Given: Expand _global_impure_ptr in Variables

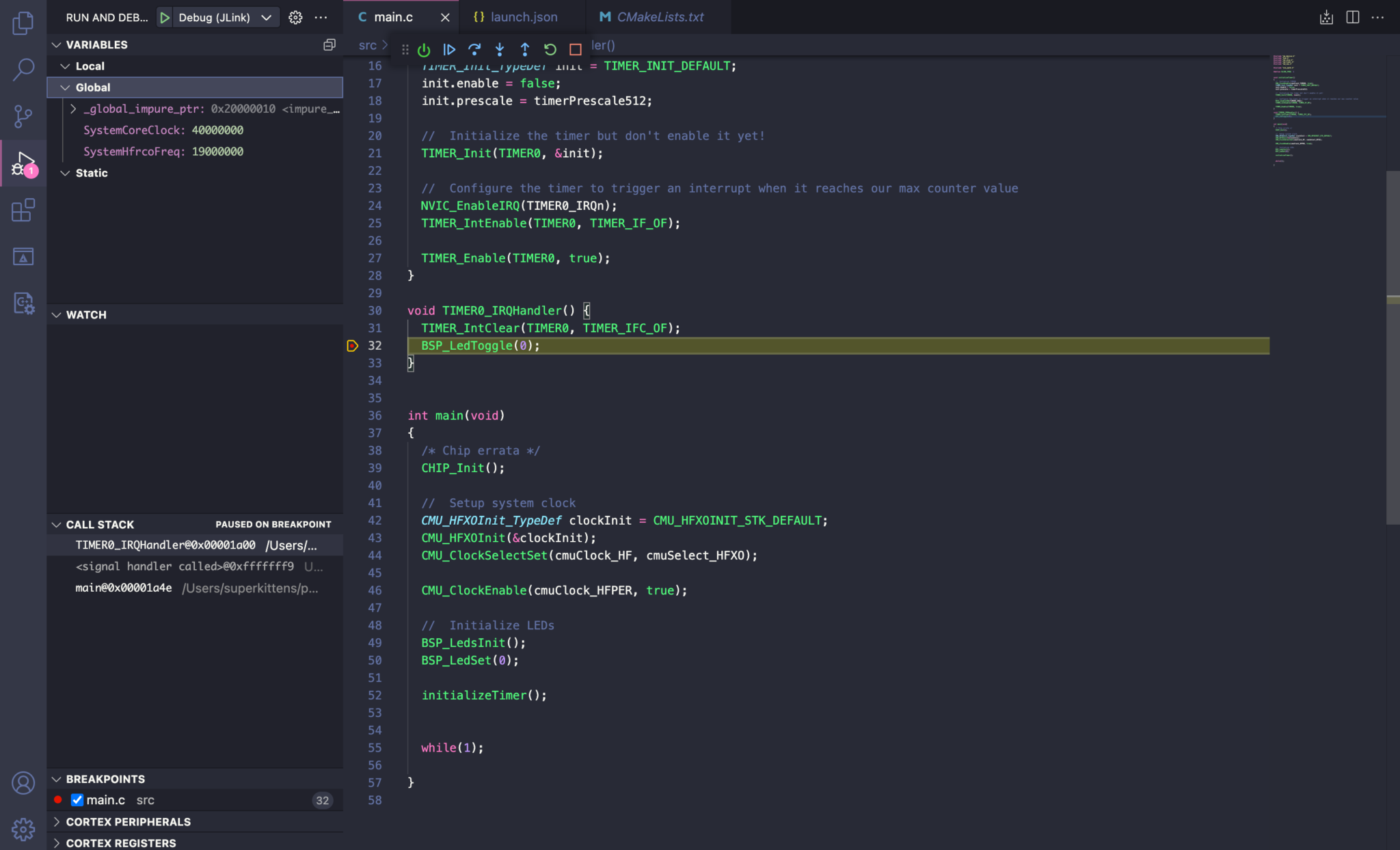Looking at the screenshot, I should pos(73,108).
